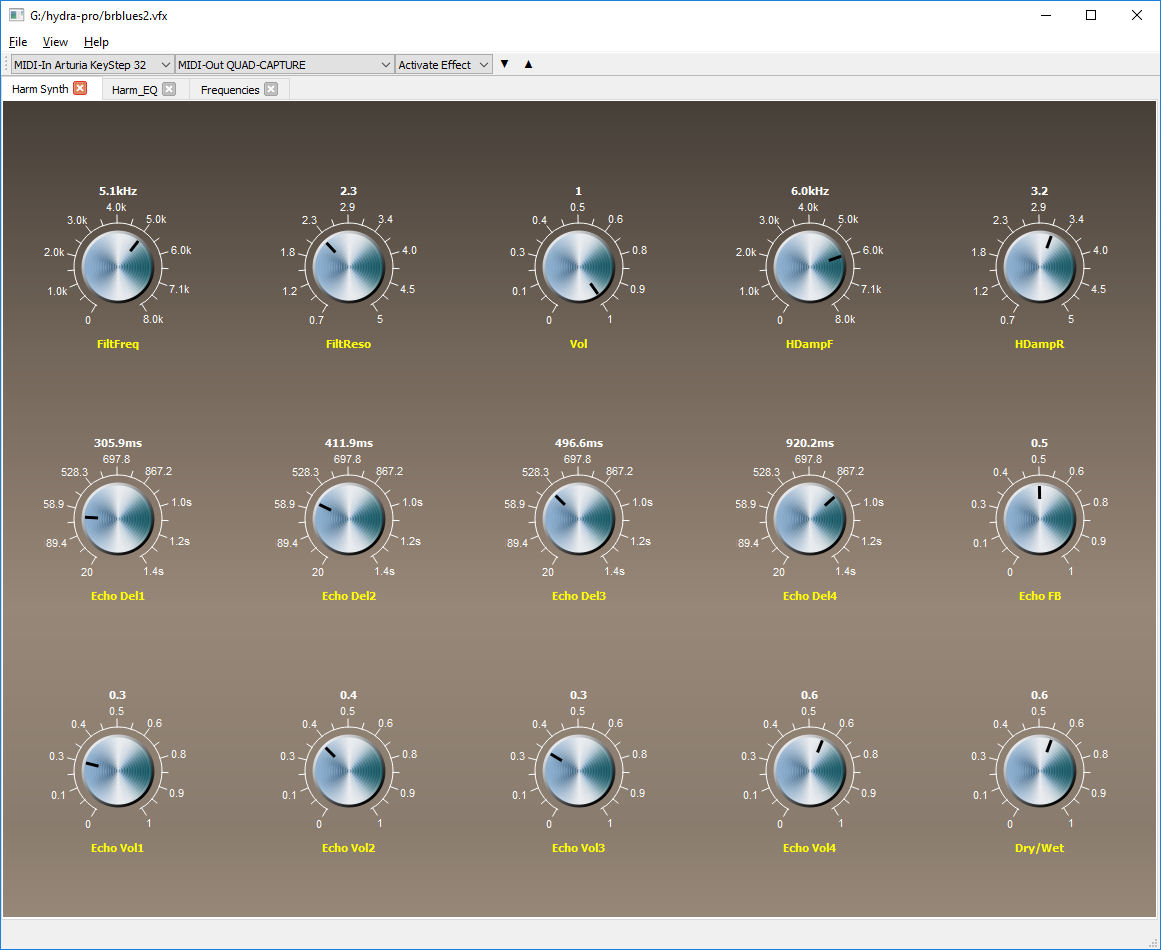Click the Echo Vol1 knob

click(118, 770)
